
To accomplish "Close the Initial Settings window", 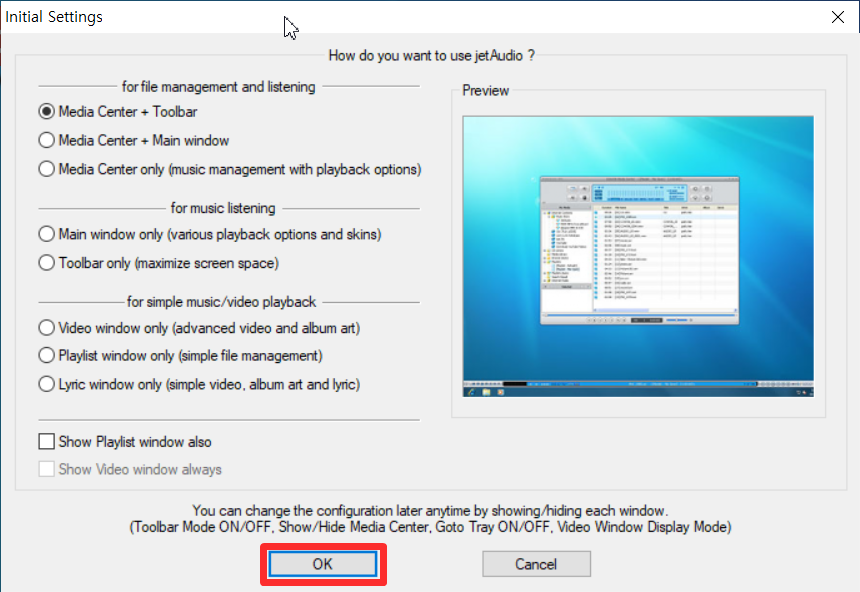I will (838, 17).
